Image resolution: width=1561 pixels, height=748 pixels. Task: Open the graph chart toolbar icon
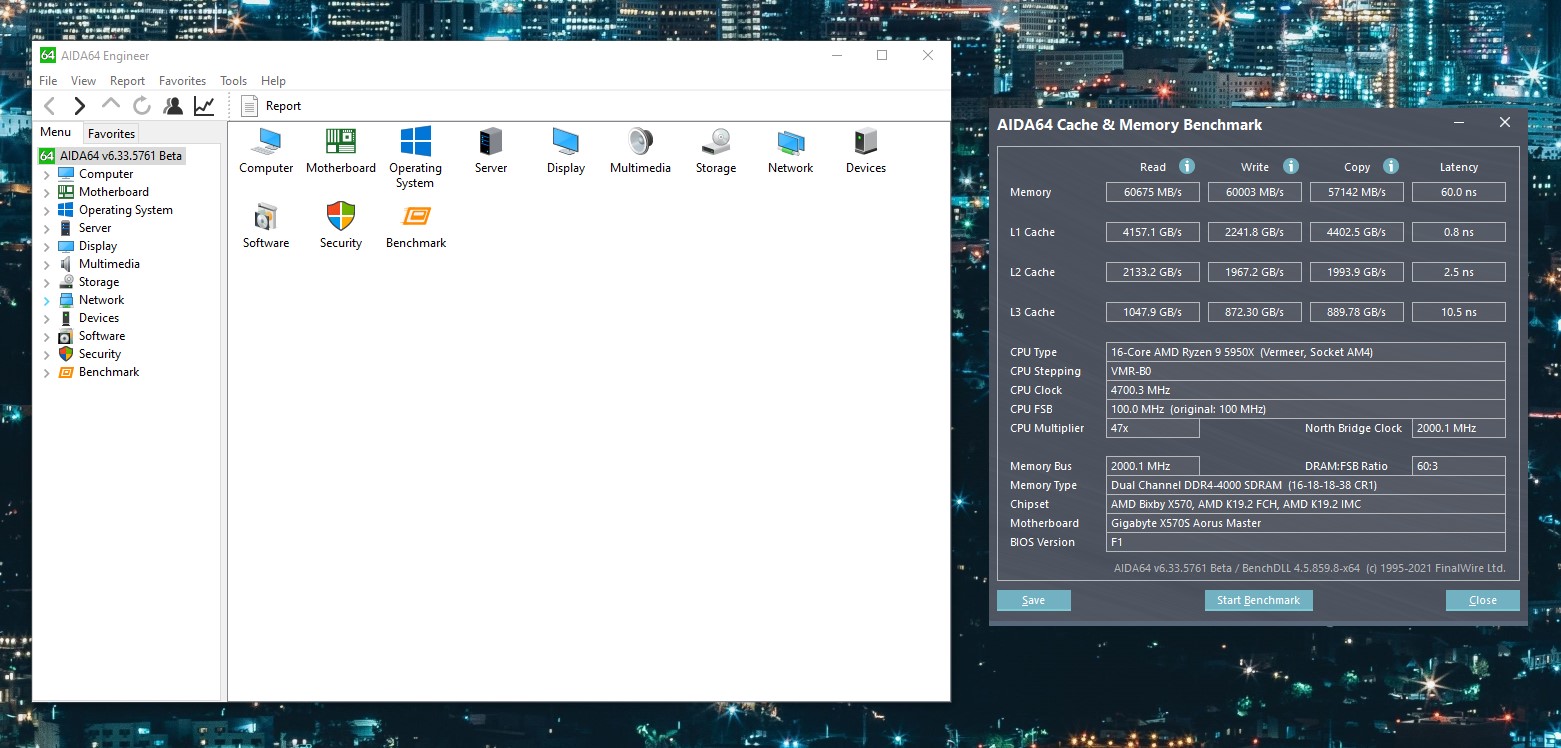[x=204, y=106]
